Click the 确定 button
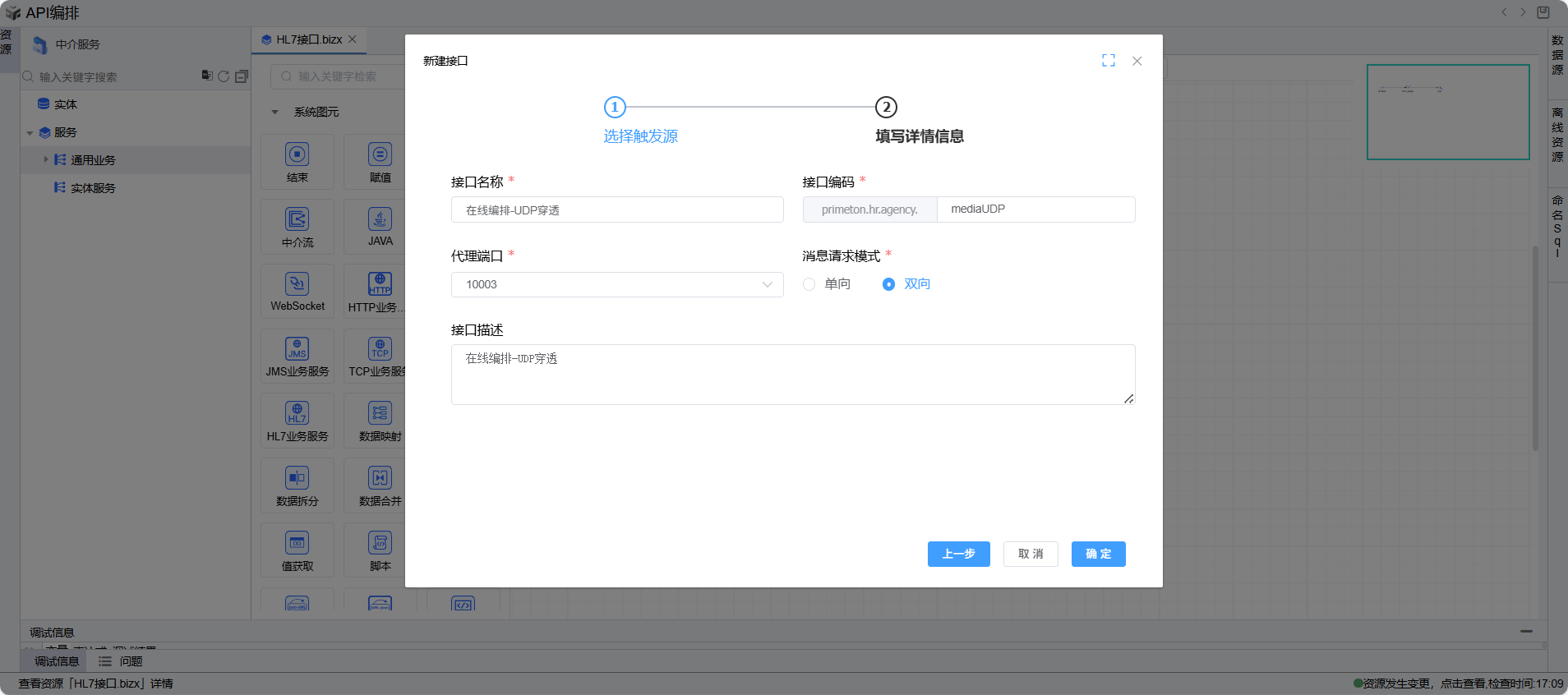This screenshot has height=695, width=1568. (1098, 554)
